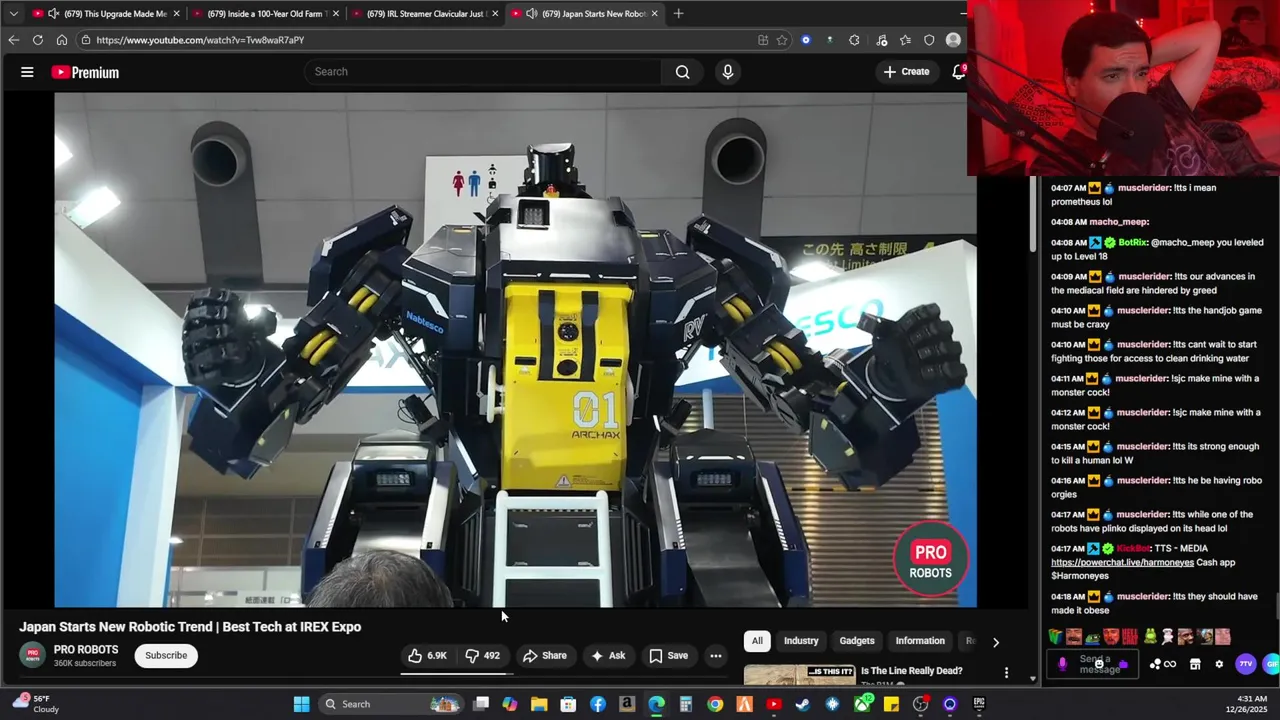Open File Explorer from the taskbar

tap(539, 704)
